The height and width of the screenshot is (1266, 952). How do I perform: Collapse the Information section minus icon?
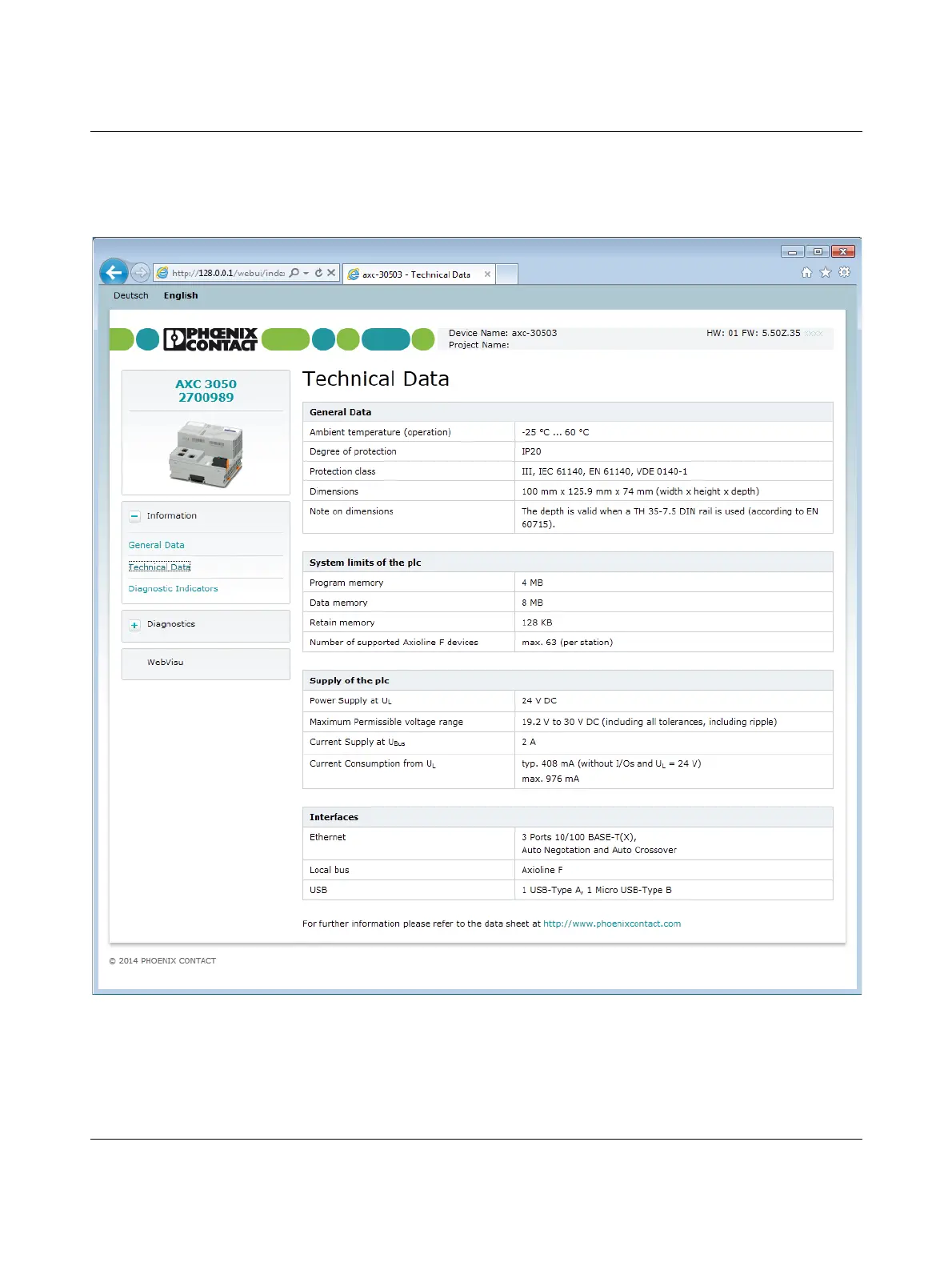coord(134,516)
